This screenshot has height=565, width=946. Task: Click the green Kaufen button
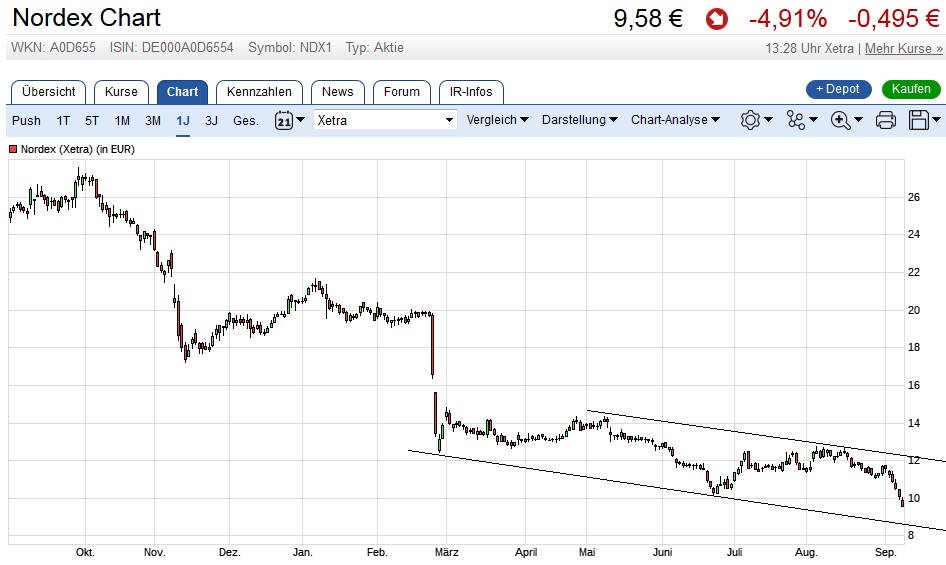click(911, 89)
